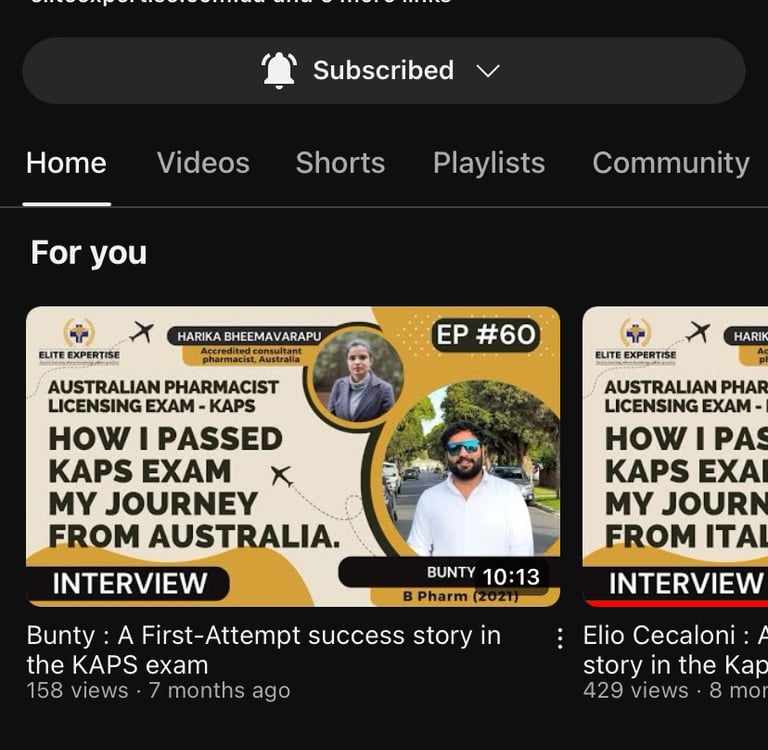This screenshot has width=768, height=750.
Task: Open the Elio Cecaloni video thumbnail
Action: (x=675, y=456)
